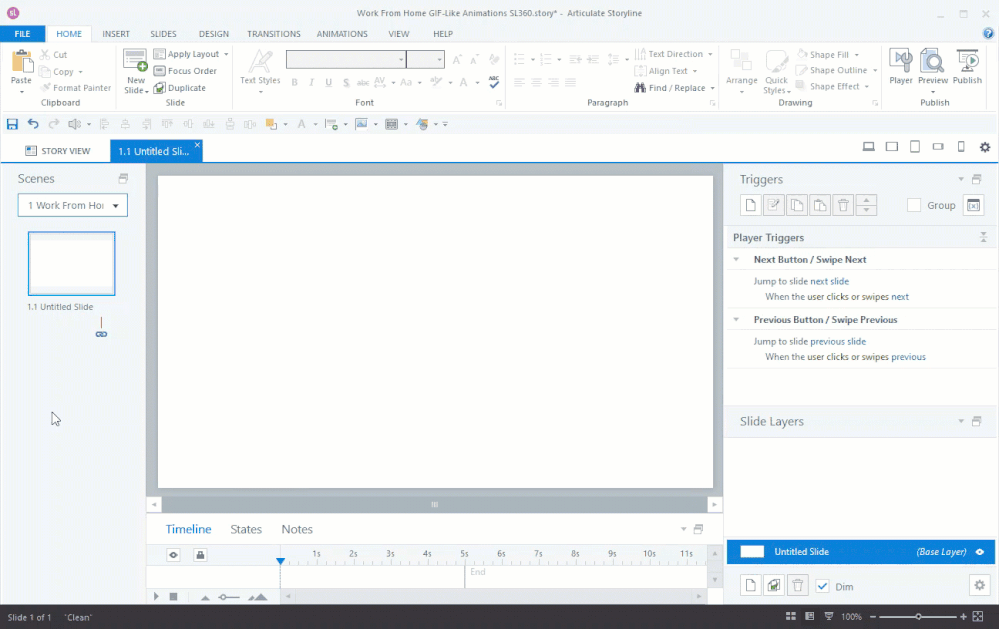This screenshot has width=999, height=629.
Task: Click the 'next slide' link in trigger
Action: [829, 282]
